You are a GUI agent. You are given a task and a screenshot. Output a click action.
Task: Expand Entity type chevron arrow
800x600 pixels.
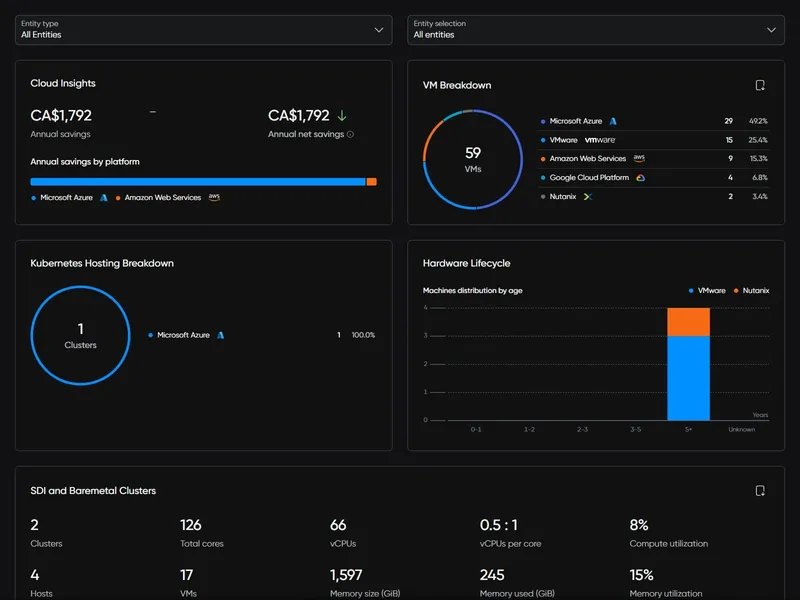pyautogui.click(x=379, y=30)
